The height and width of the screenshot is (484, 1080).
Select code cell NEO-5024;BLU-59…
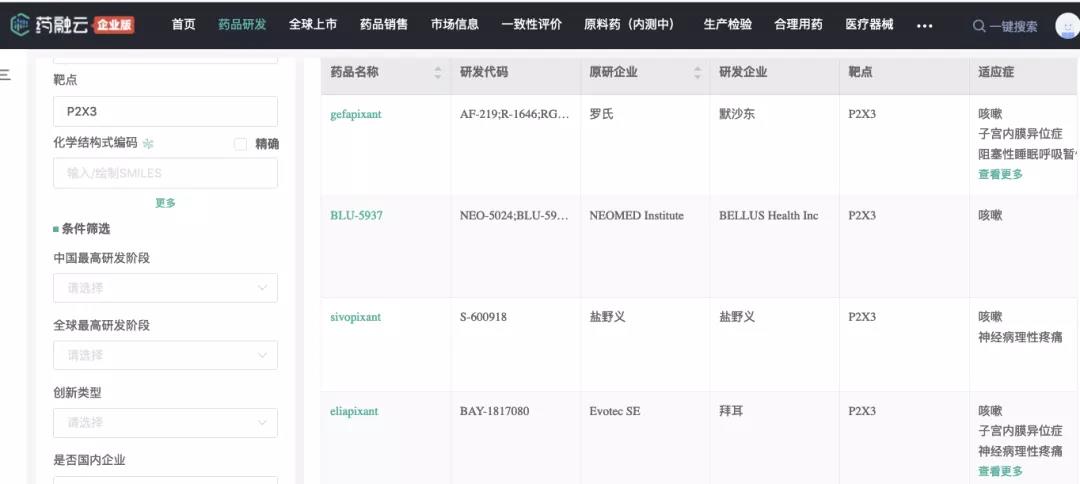coord(515,215)
